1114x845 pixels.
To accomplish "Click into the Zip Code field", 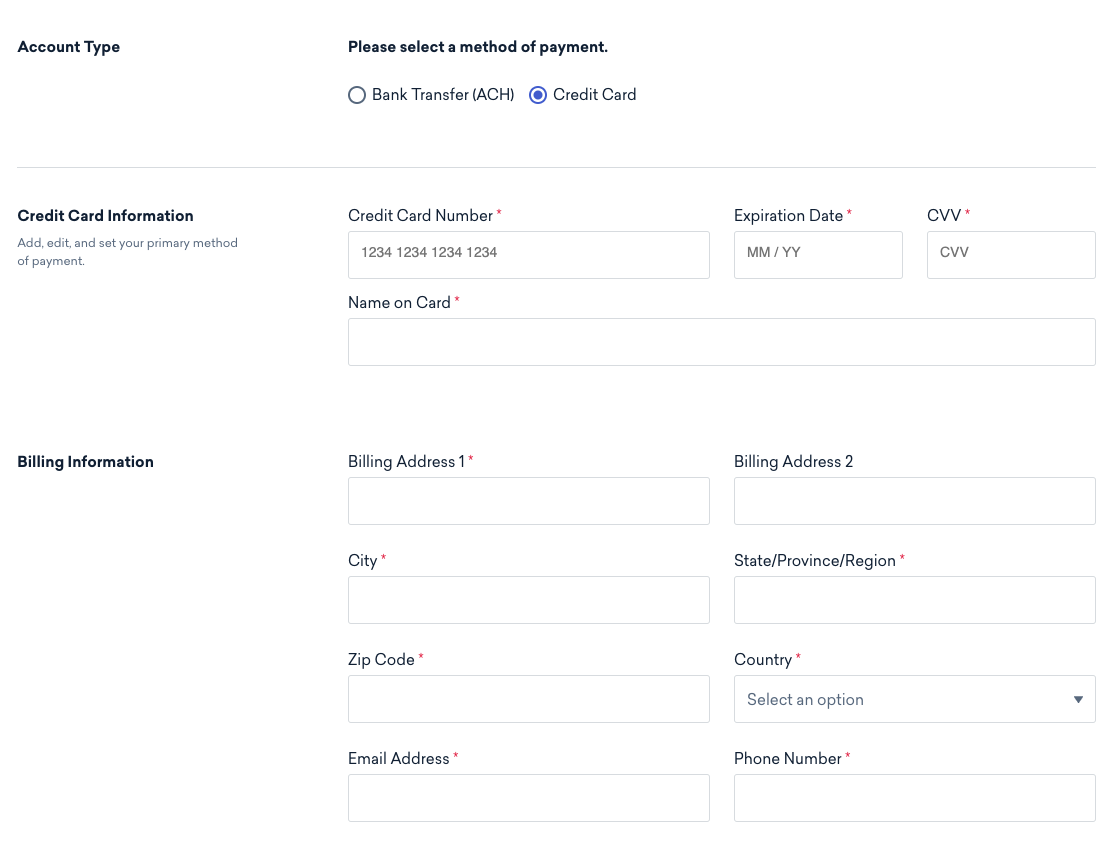I will pos(528,698).
